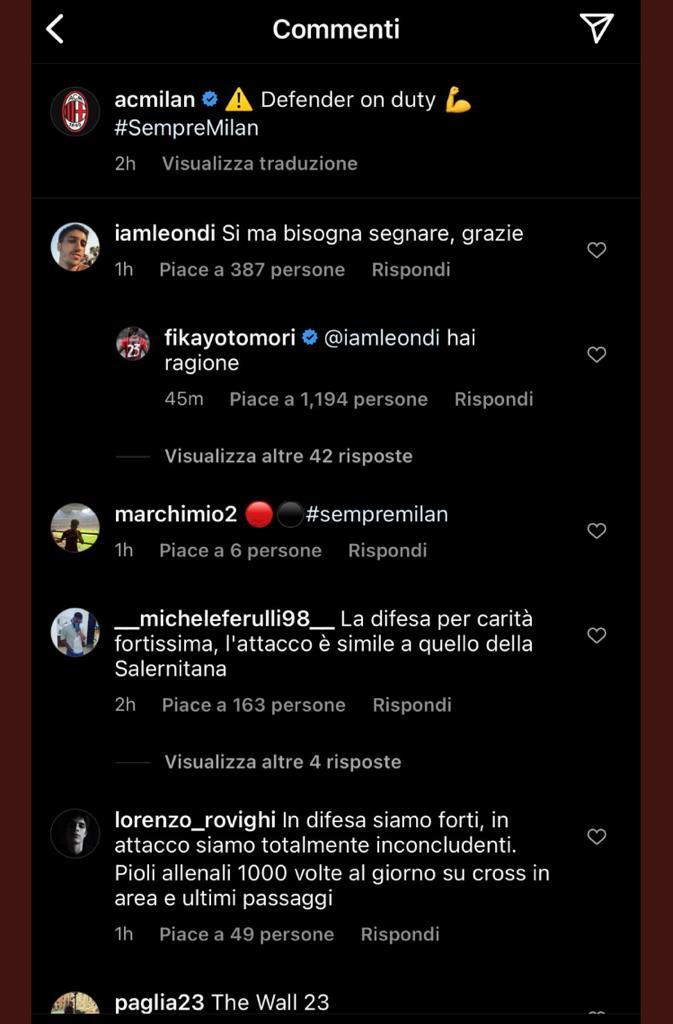The width and height of the screenshot is (673, 1024).
Task: Open Visualizza traduzione for acmilan's caption
Action: tap(258, 163)
